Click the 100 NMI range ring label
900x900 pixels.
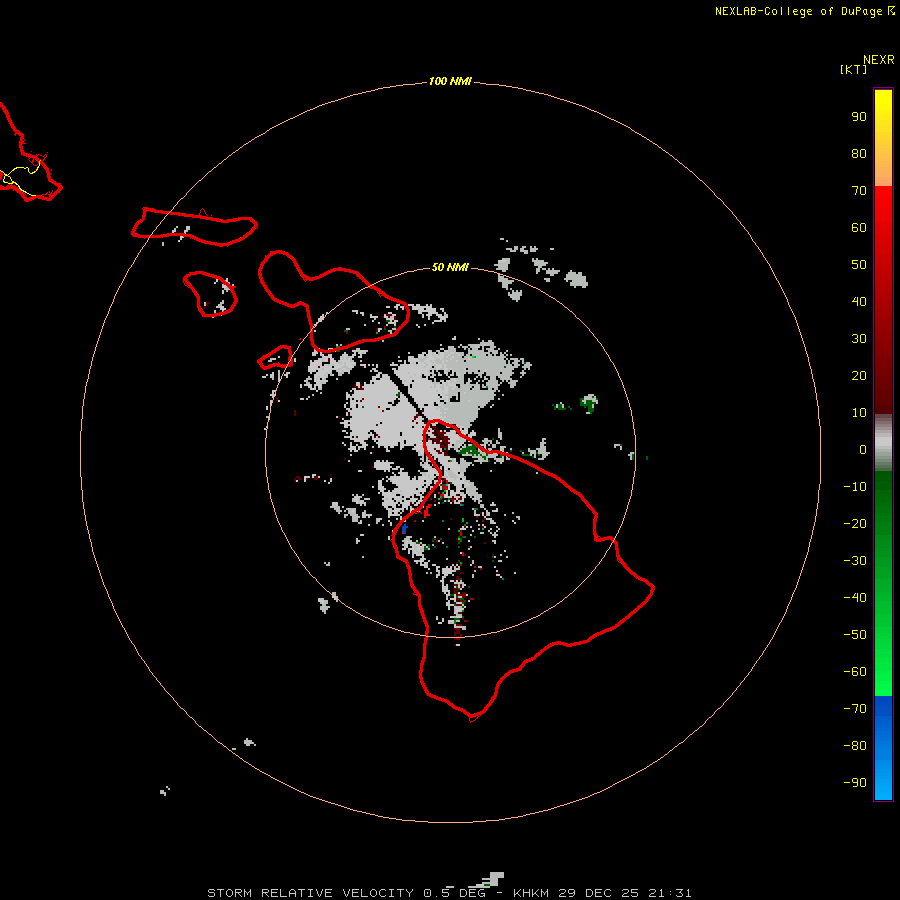pyautogui.click(x=449, y=82)
